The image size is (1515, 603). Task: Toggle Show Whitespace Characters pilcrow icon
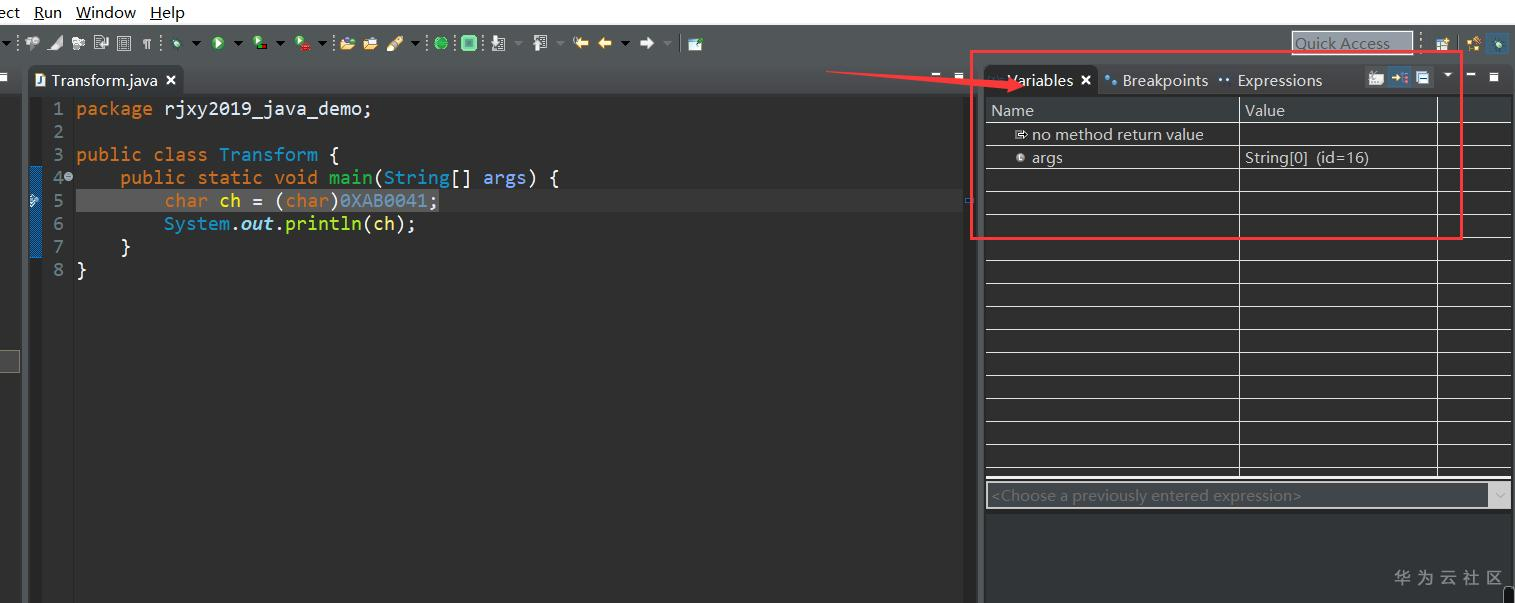coord(146,43)
